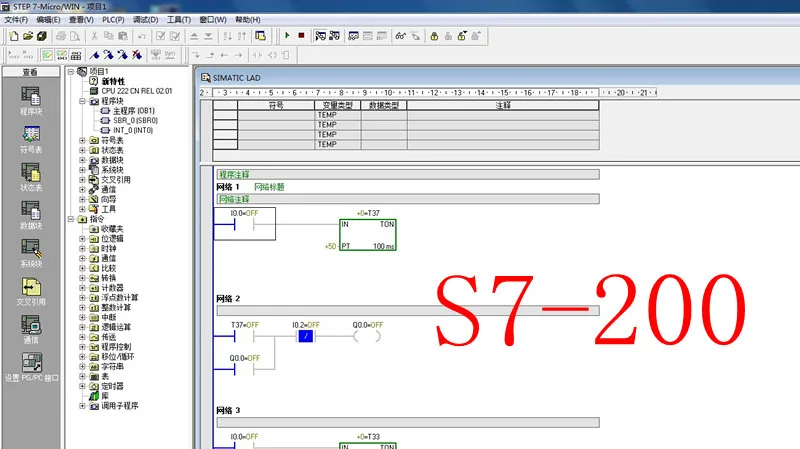Select the highlighted I0.2 normally closed contact
800x449 pixels.
[x=306, y=336]
